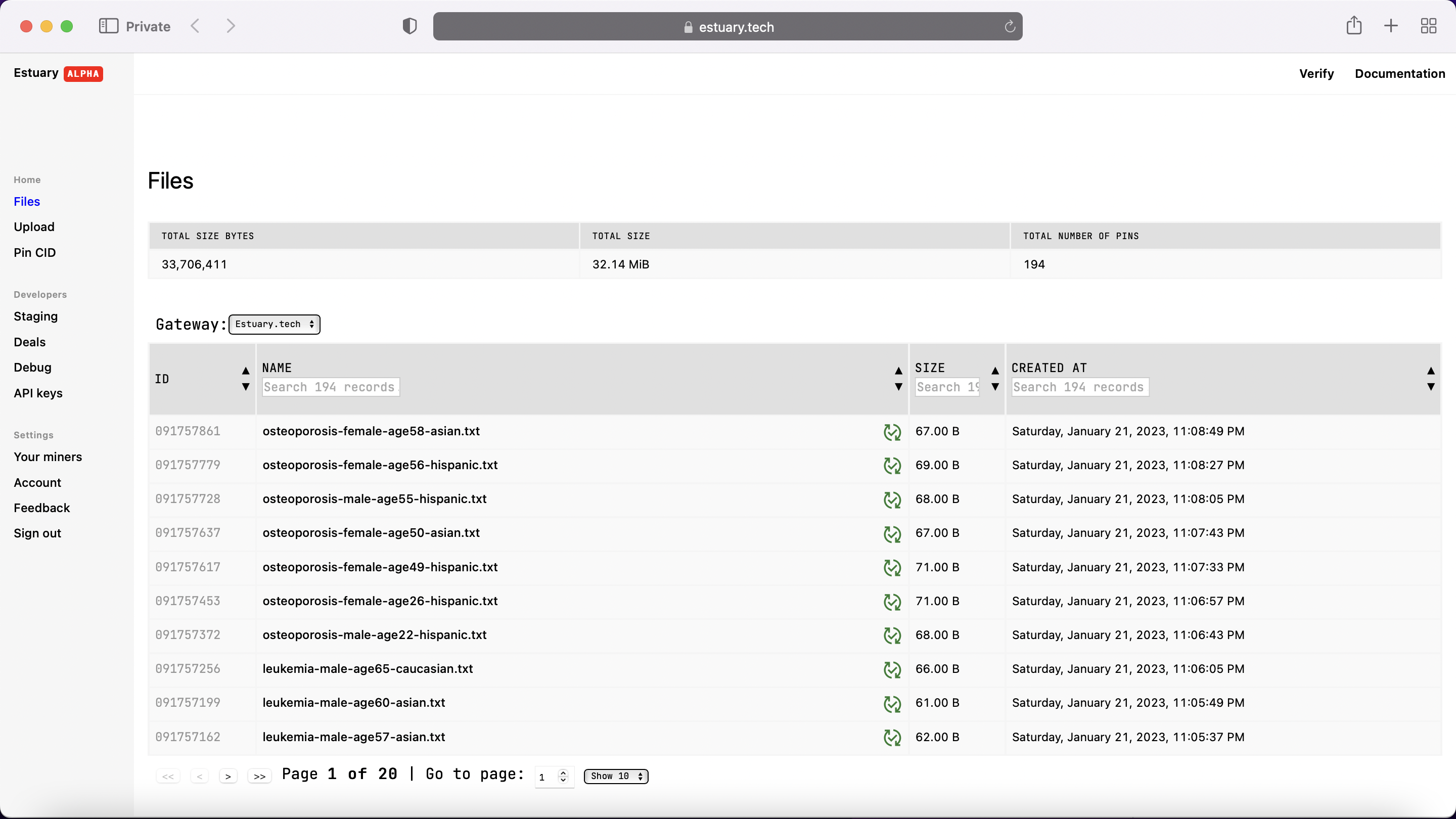The image size is (1456, 819).
Task: Jump to last page button
Action: 259,777
